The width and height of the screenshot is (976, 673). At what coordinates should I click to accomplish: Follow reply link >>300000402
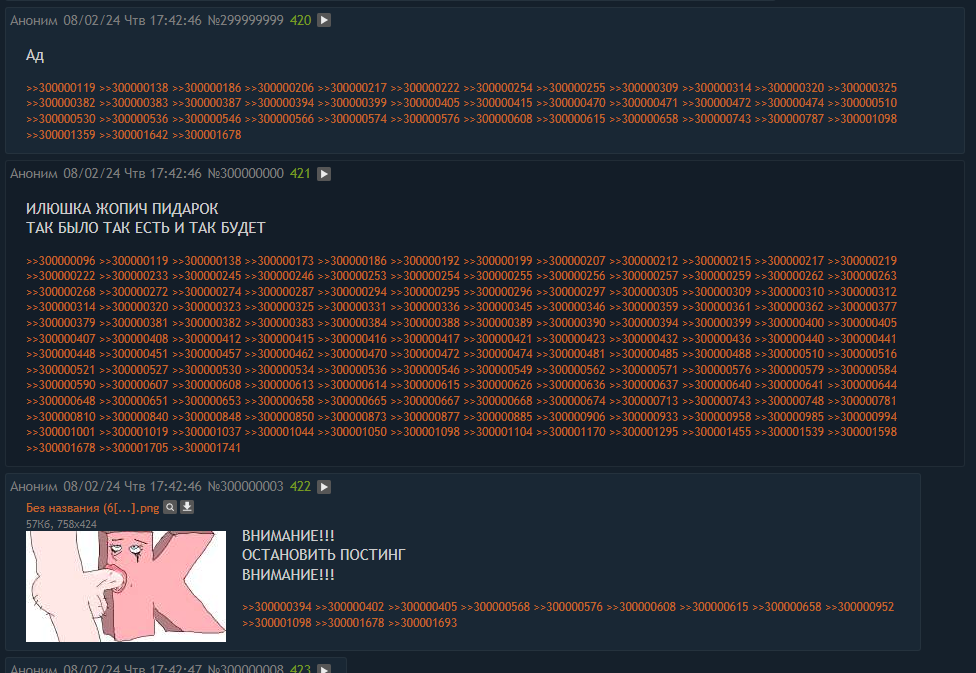coord(349,607)
